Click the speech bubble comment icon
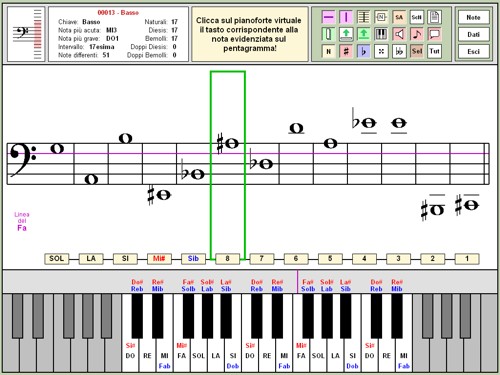 (x=434, y=34)
